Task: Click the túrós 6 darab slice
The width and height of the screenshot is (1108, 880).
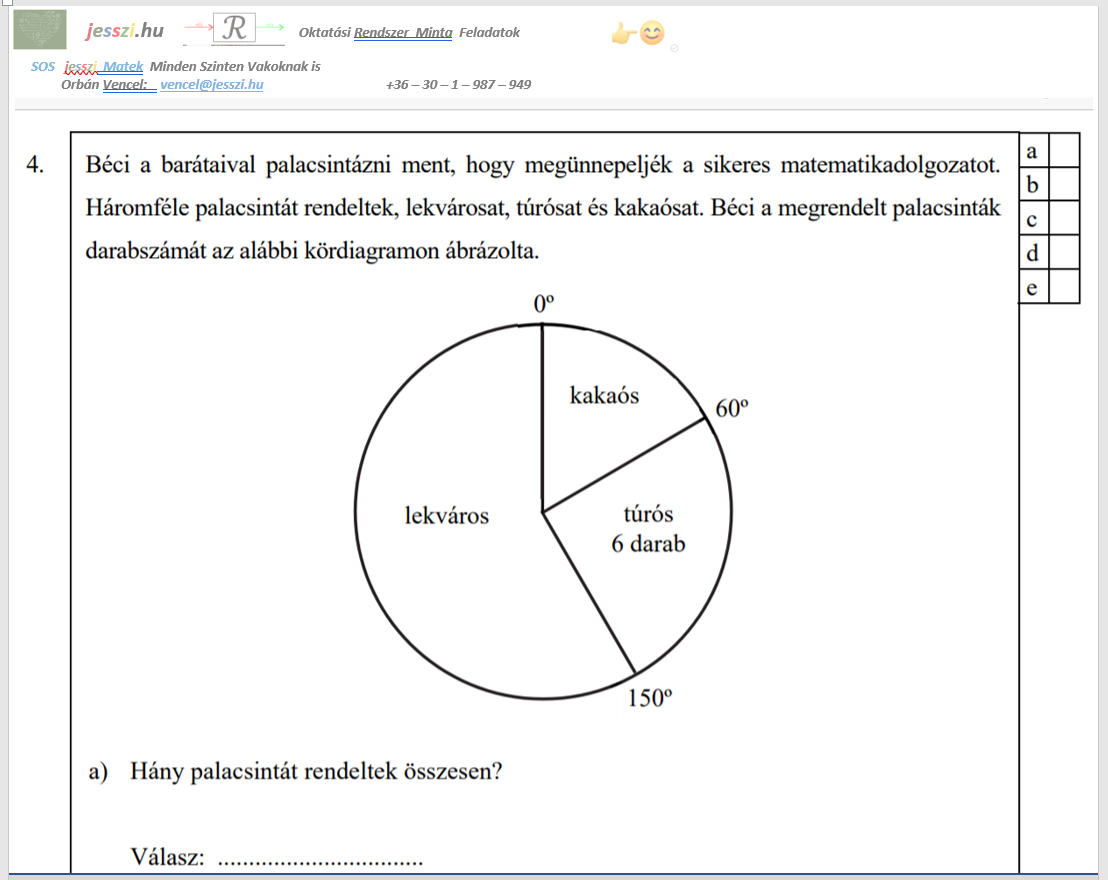Action: click(648, 530)
